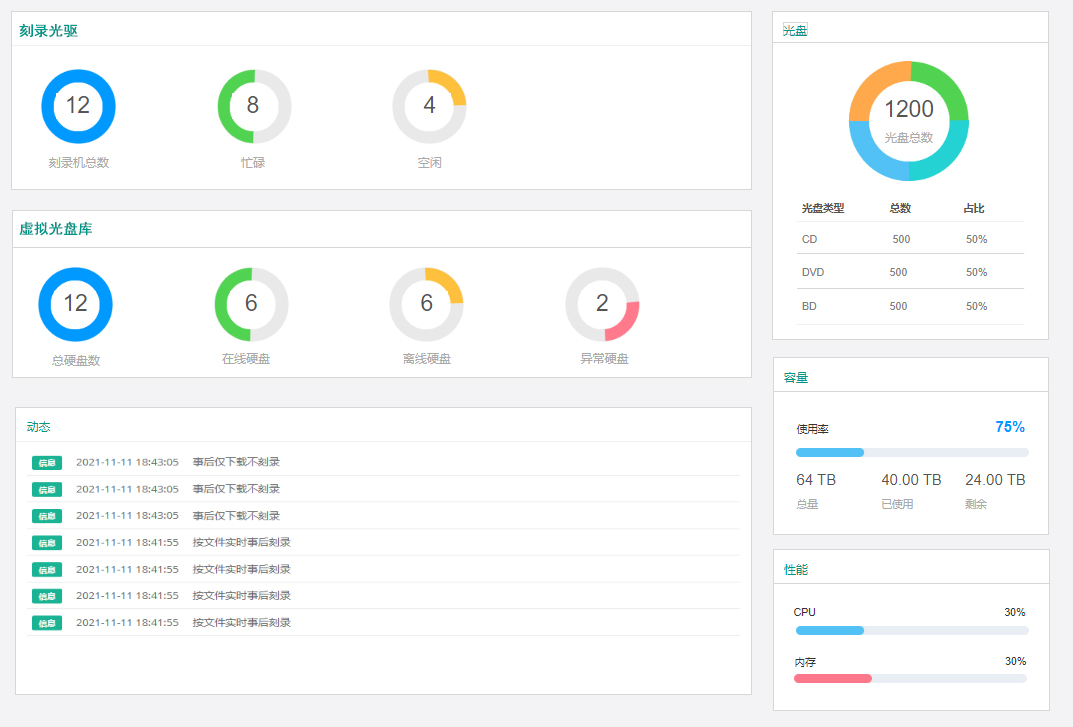This screenshot has width=1073, height=727.
Task: Click the 虚拟光盘库 panel title
Action: 56,229
